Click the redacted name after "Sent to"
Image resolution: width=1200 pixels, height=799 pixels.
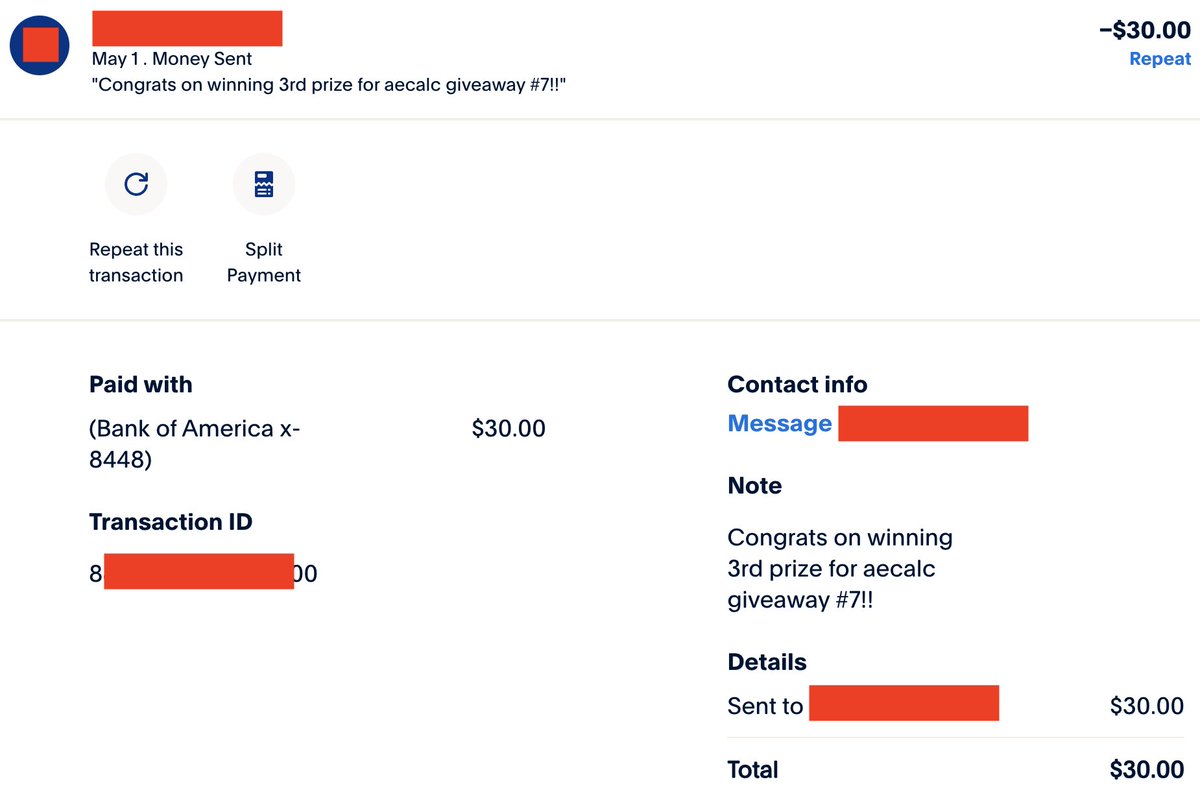coord(904,703)
